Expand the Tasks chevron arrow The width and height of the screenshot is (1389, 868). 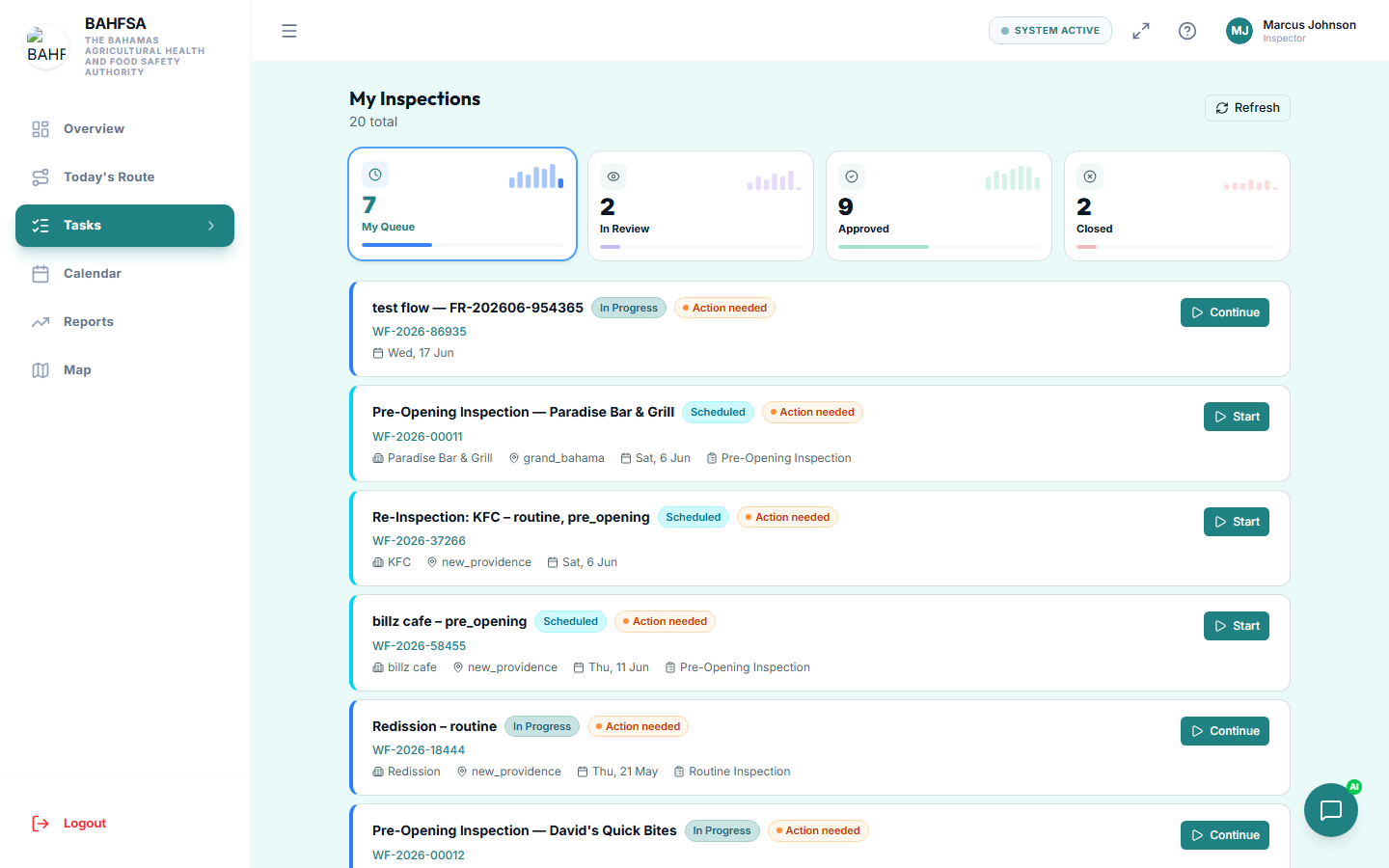coord(211,226)
